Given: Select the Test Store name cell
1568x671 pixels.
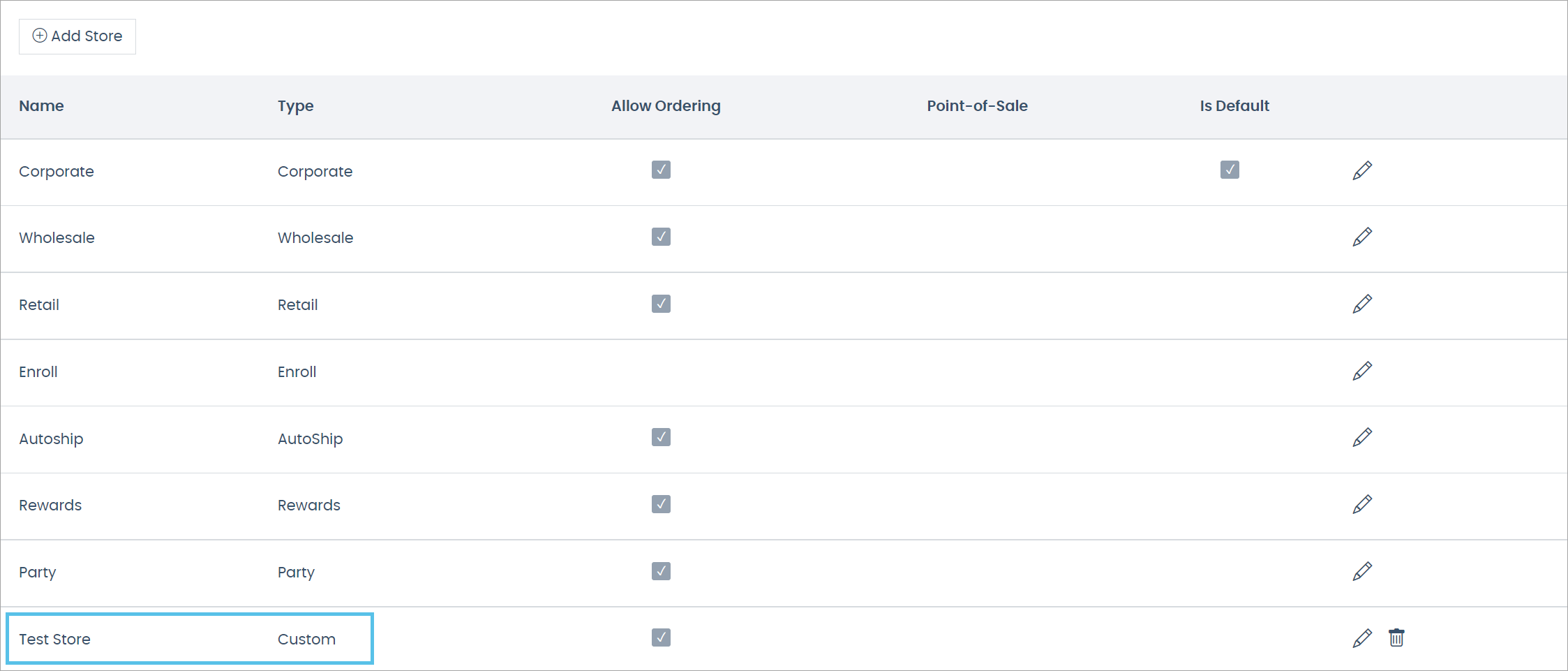Looking at the screenshot, I should [54, 639].
